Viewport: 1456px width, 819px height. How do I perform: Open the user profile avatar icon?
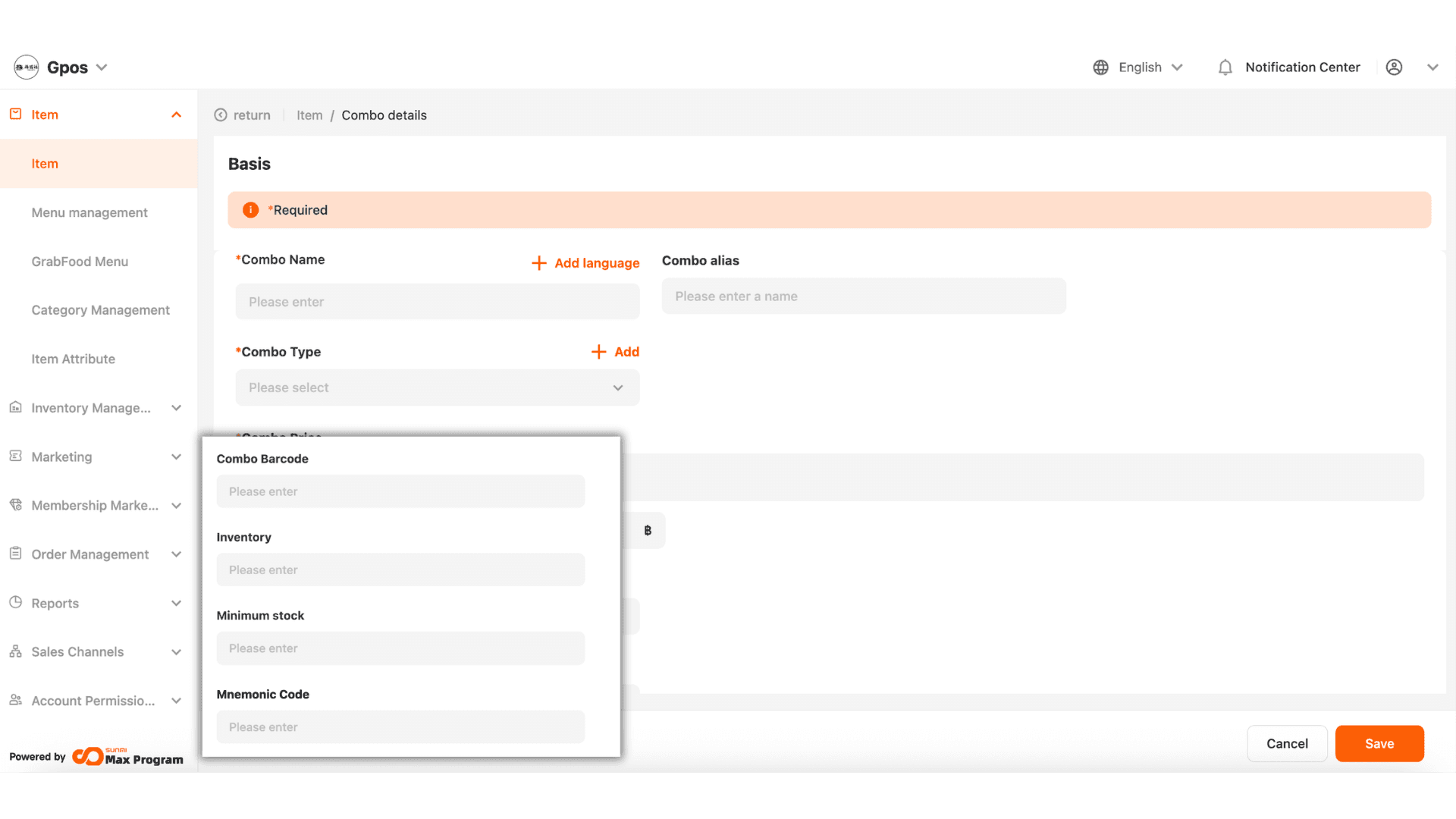point(1394,67)
